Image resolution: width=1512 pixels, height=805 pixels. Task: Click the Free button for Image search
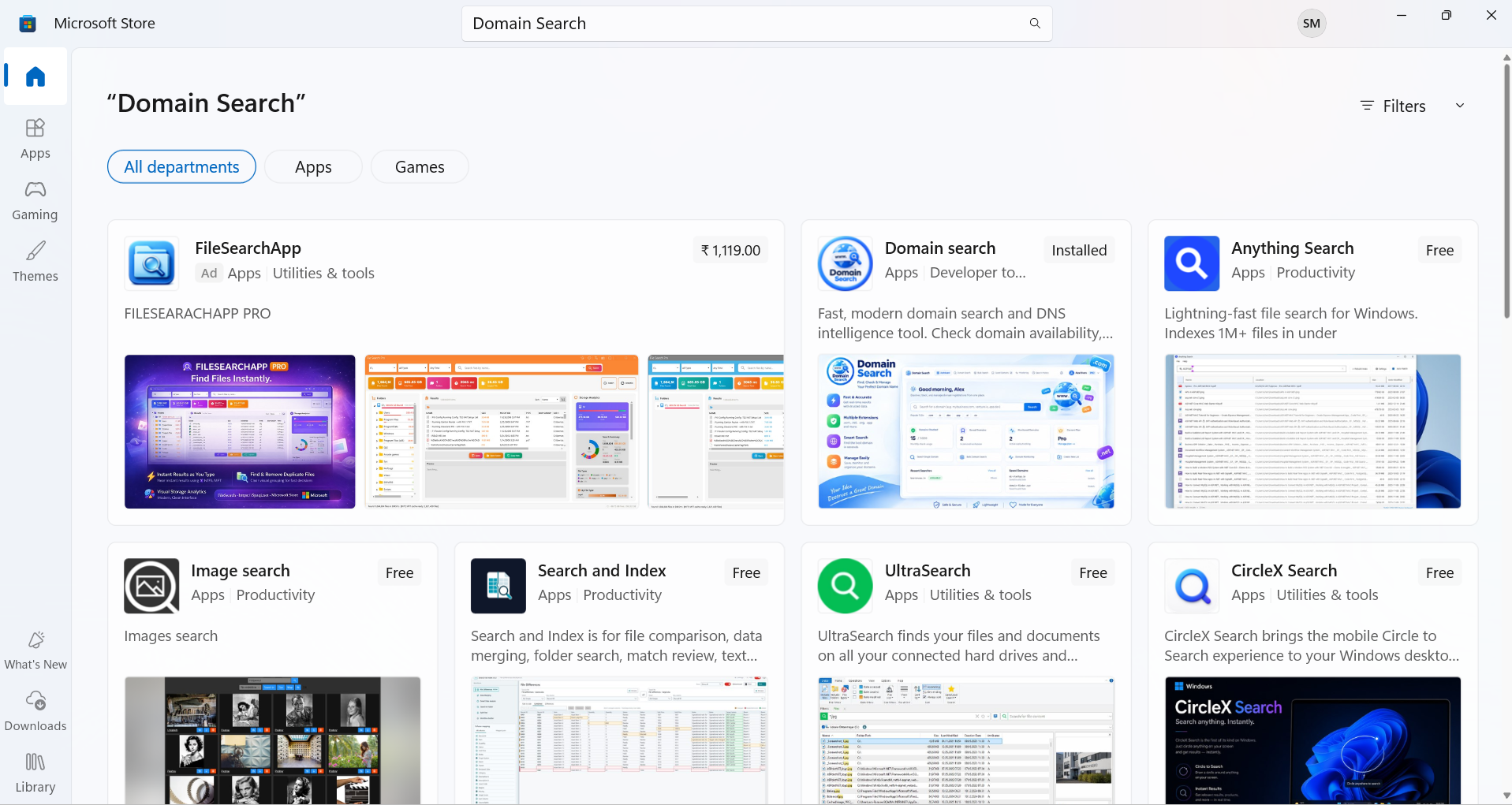click(x=399, y=573)
